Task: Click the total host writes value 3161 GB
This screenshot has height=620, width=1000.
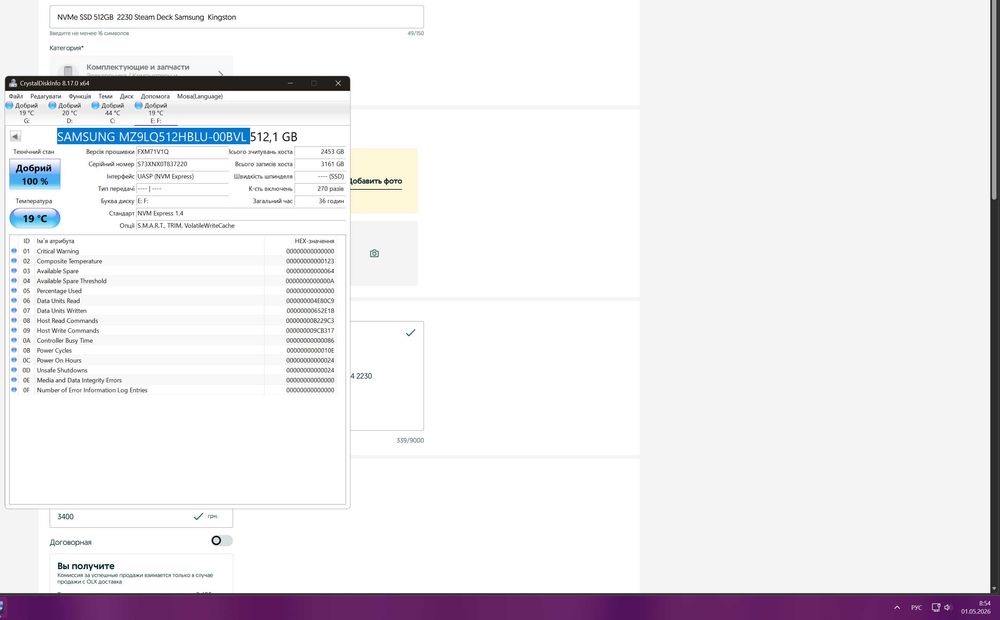Action: click(x=320, y=164)
